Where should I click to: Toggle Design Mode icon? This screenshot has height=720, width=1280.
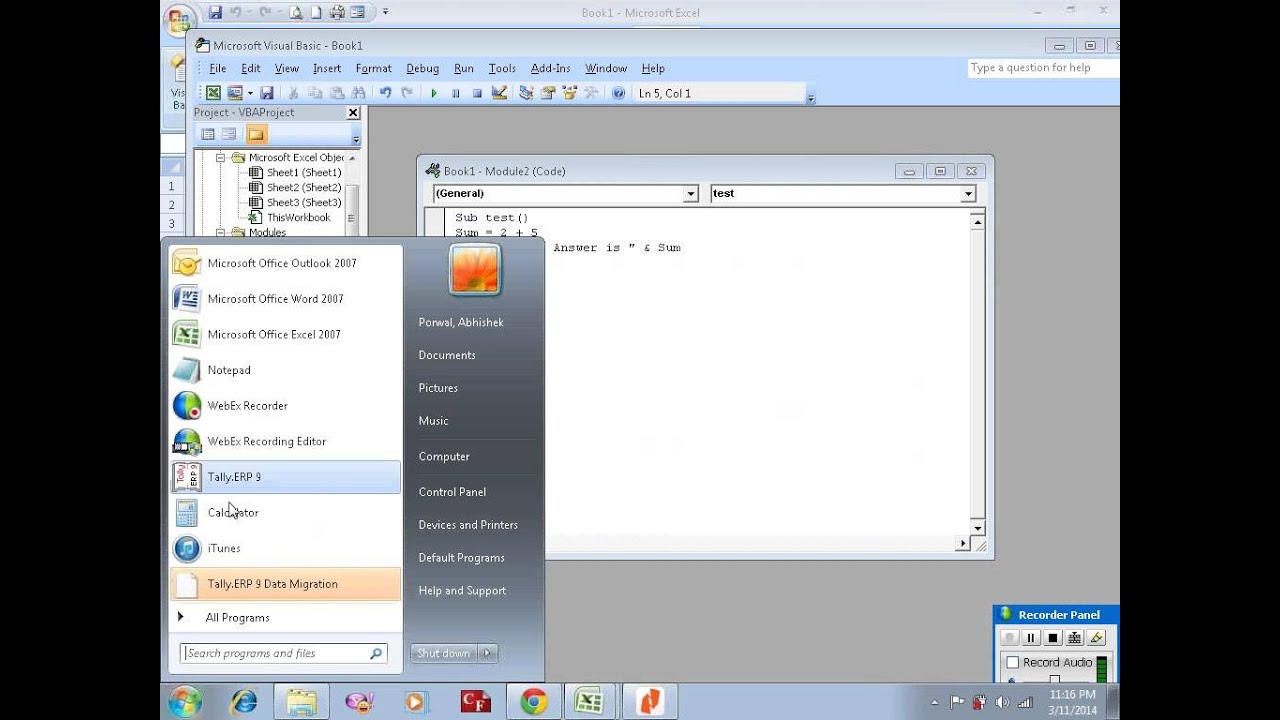tap(499, 93)
